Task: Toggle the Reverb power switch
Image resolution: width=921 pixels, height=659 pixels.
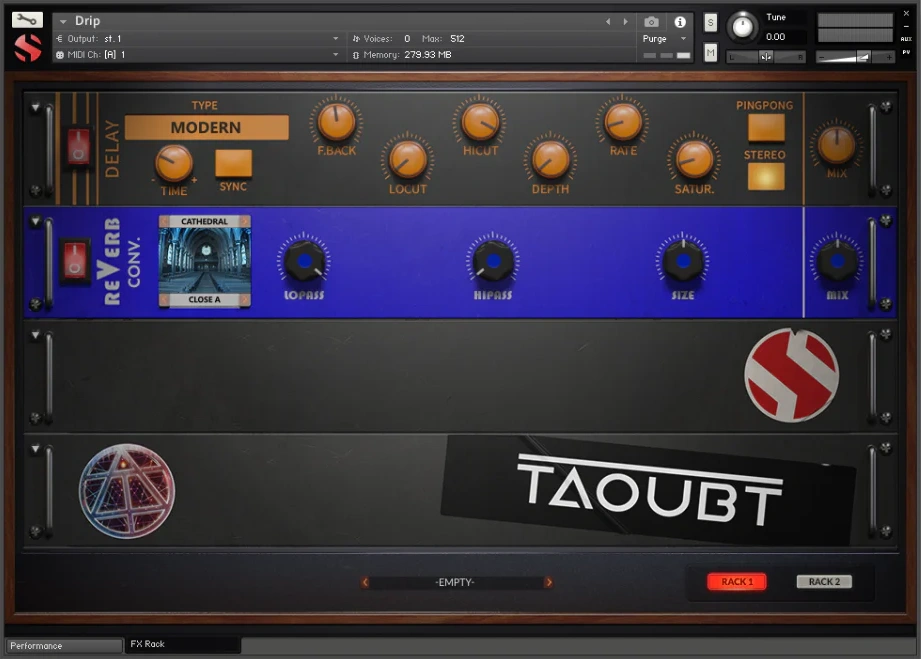Action: tap(74, 261)
